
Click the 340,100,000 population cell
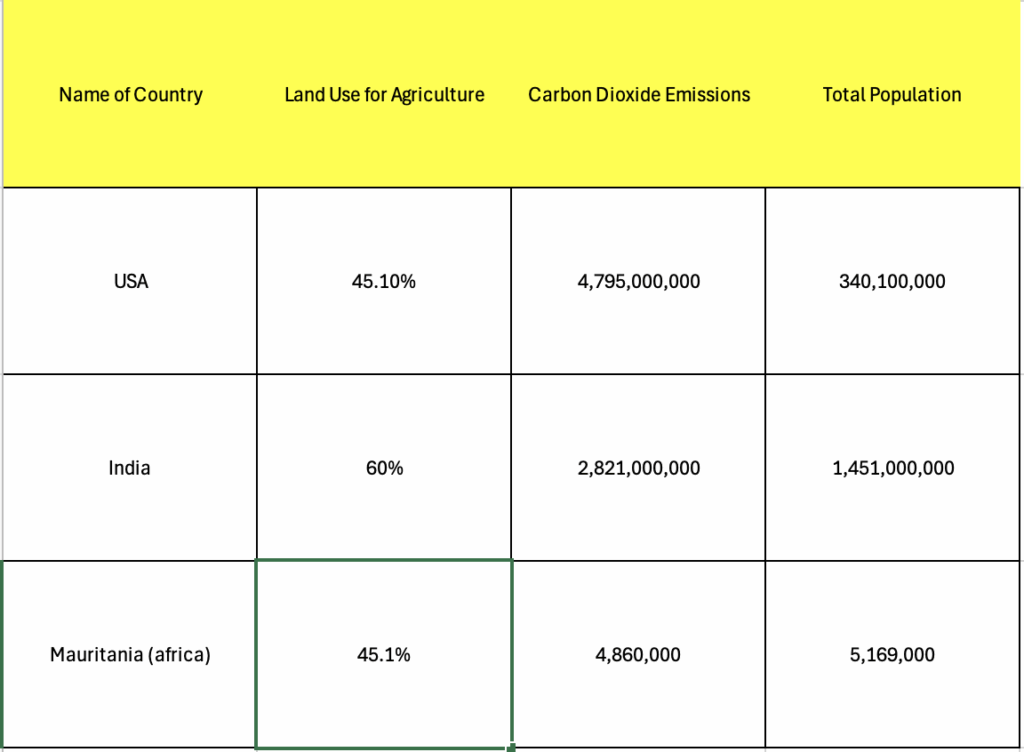point(892,281)
